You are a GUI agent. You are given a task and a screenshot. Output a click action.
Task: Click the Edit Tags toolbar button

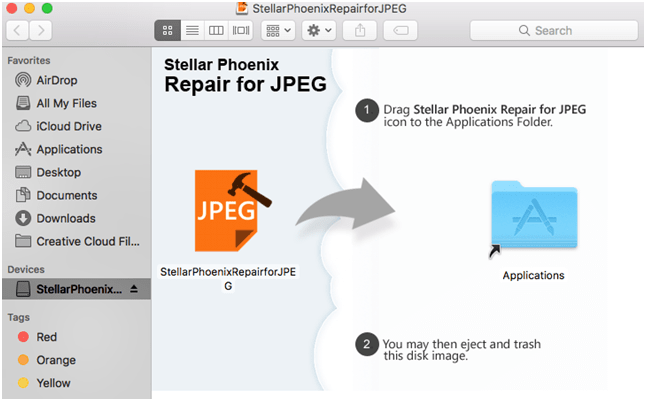(x=400, y=31)
